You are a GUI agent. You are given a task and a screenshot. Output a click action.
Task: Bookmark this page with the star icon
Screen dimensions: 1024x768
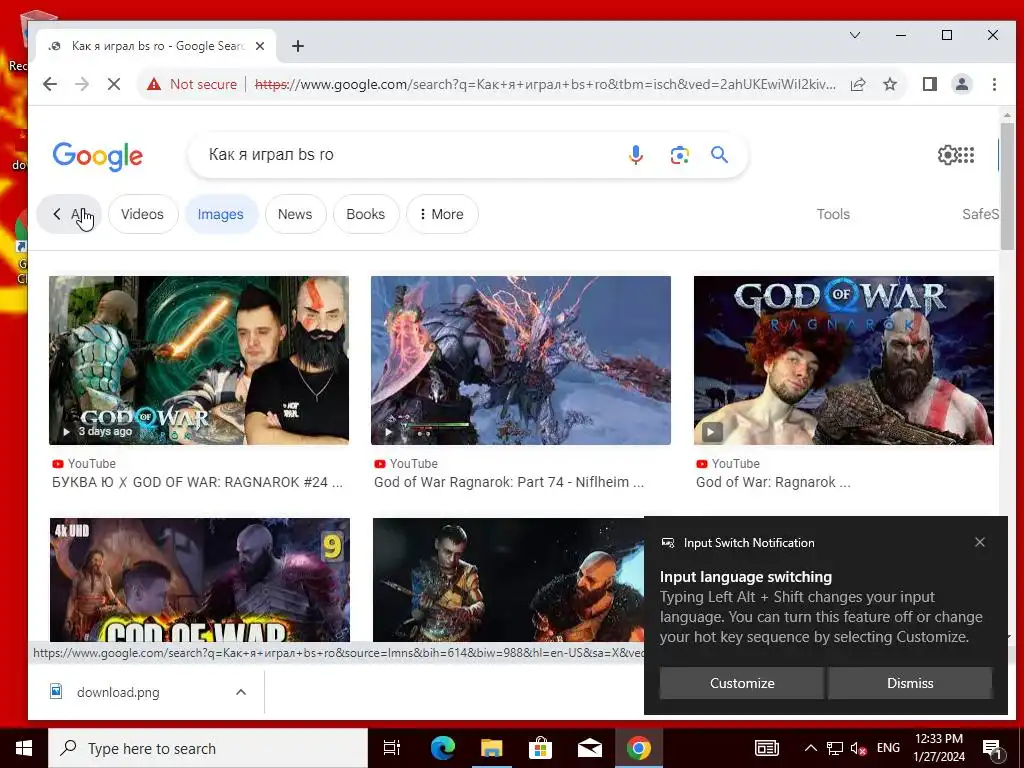(890, 84)
